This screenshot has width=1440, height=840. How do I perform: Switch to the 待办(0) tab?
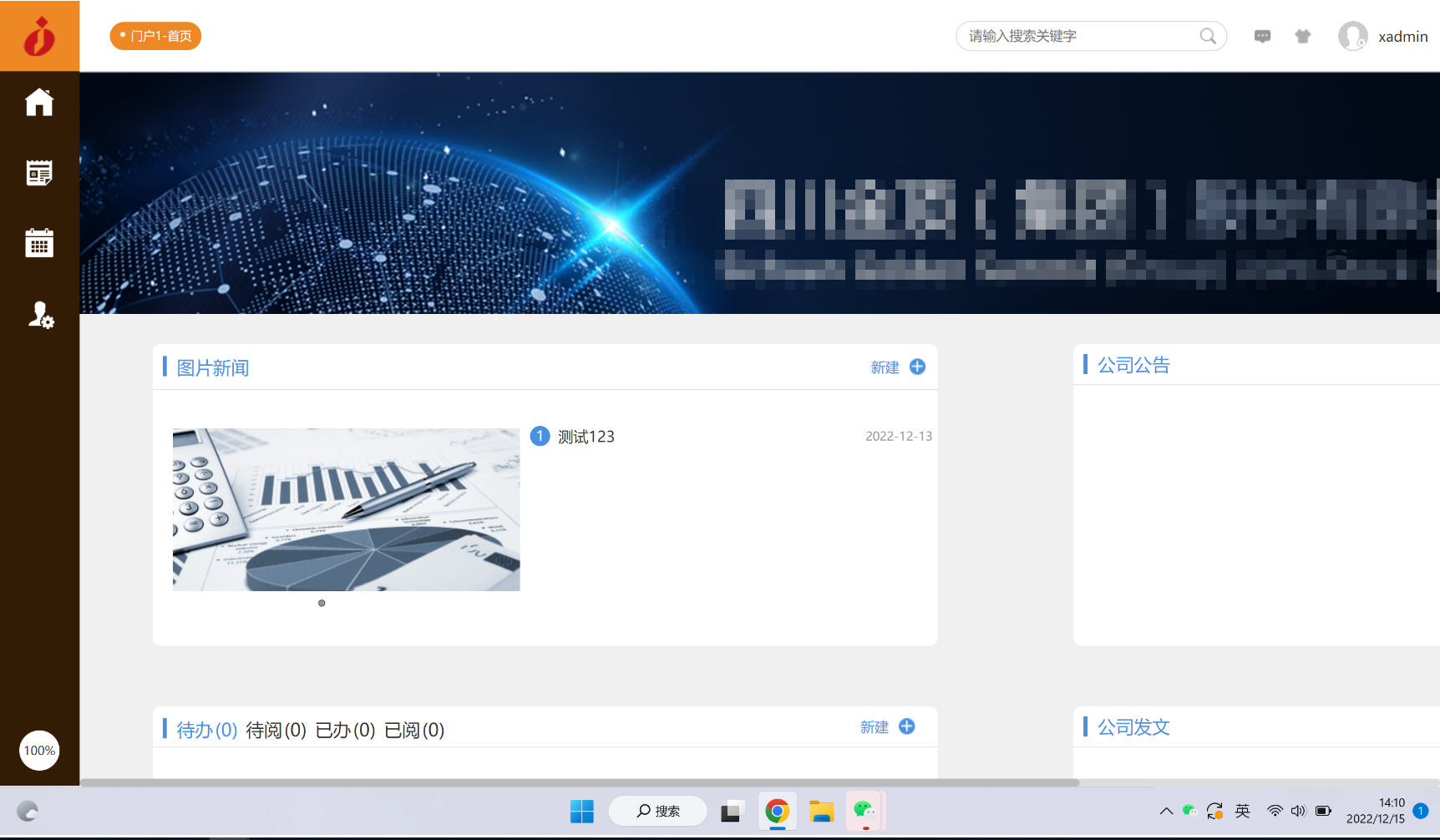click(207, 730)
